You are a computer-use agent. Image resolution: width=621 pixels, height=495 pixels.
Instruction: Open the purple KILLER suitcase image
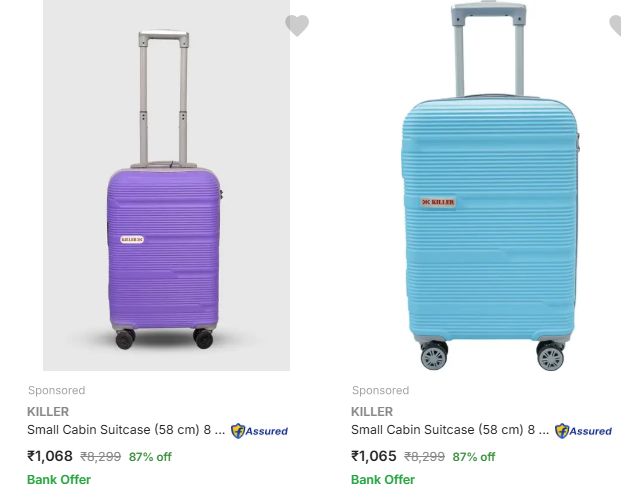pyautogui.click(x=166, y=185)
